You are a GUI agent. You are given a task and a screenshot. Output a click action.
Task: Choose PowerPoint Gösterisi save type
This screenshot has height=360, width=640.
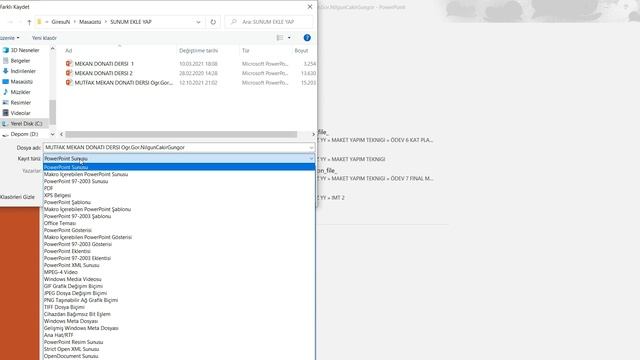point(179,230)
